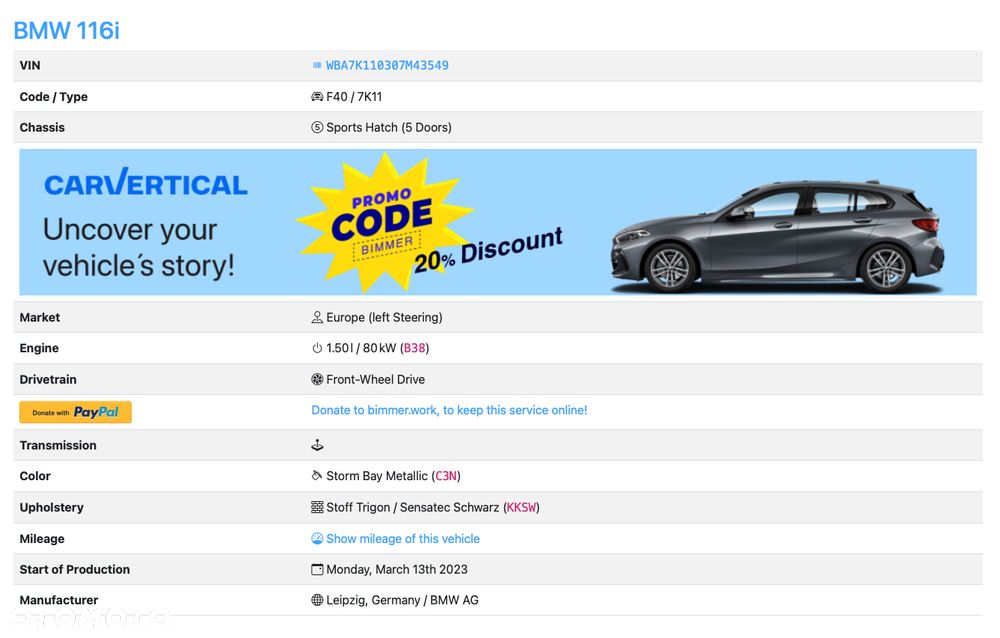Screen dimensions: 1000x638
Task: Click the 'Start of Production' row label
Action: (x=75, y=569)
